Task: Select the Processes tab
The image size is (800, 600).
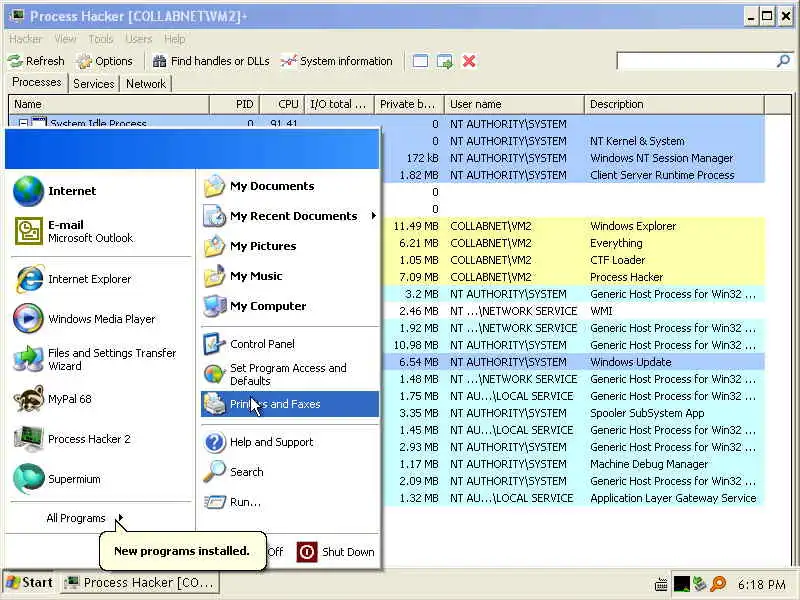Action: (37, 83)
